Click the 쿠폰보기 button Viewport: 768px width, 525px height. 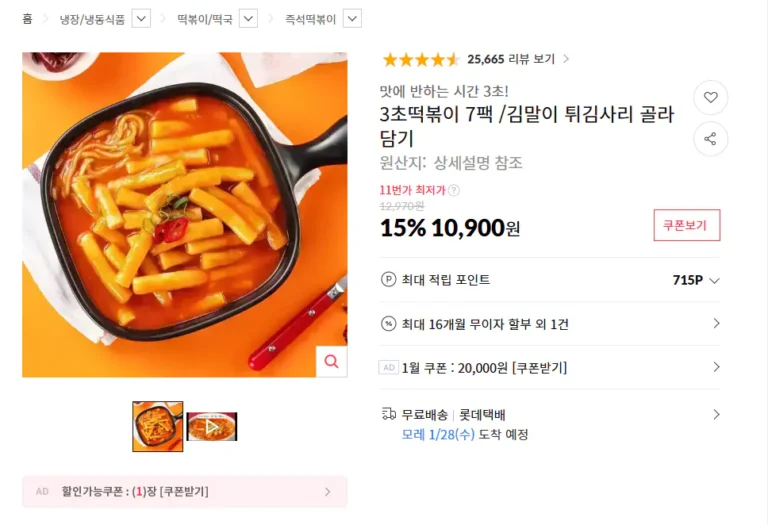pos(686,225)
